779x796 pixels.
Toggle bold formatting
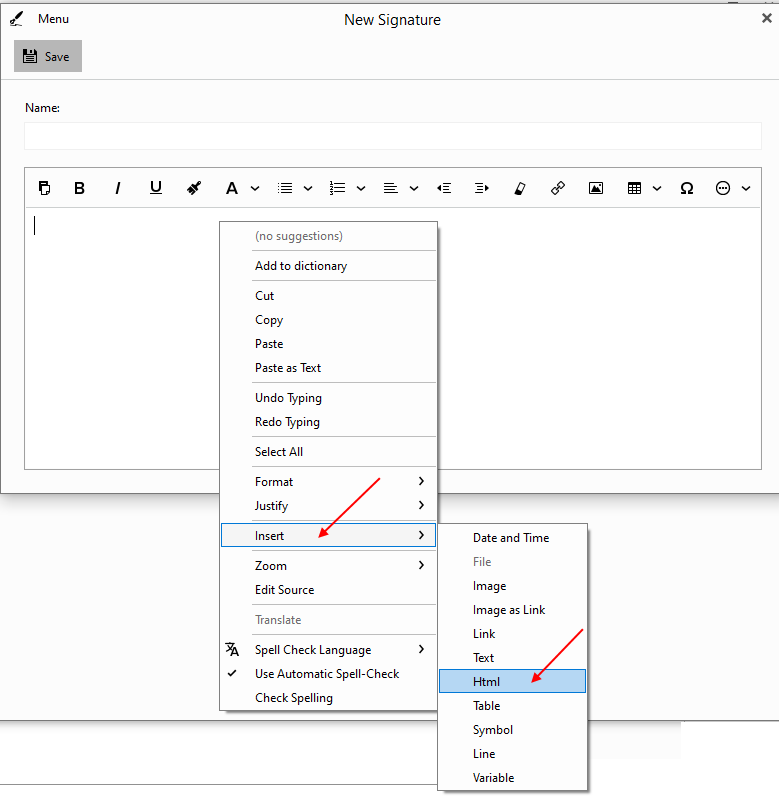79,188
